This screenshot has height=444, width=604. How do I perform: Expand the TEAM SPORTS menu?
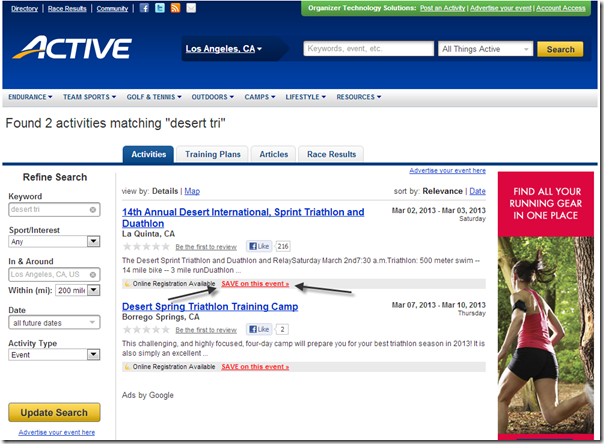click(89, 97)
